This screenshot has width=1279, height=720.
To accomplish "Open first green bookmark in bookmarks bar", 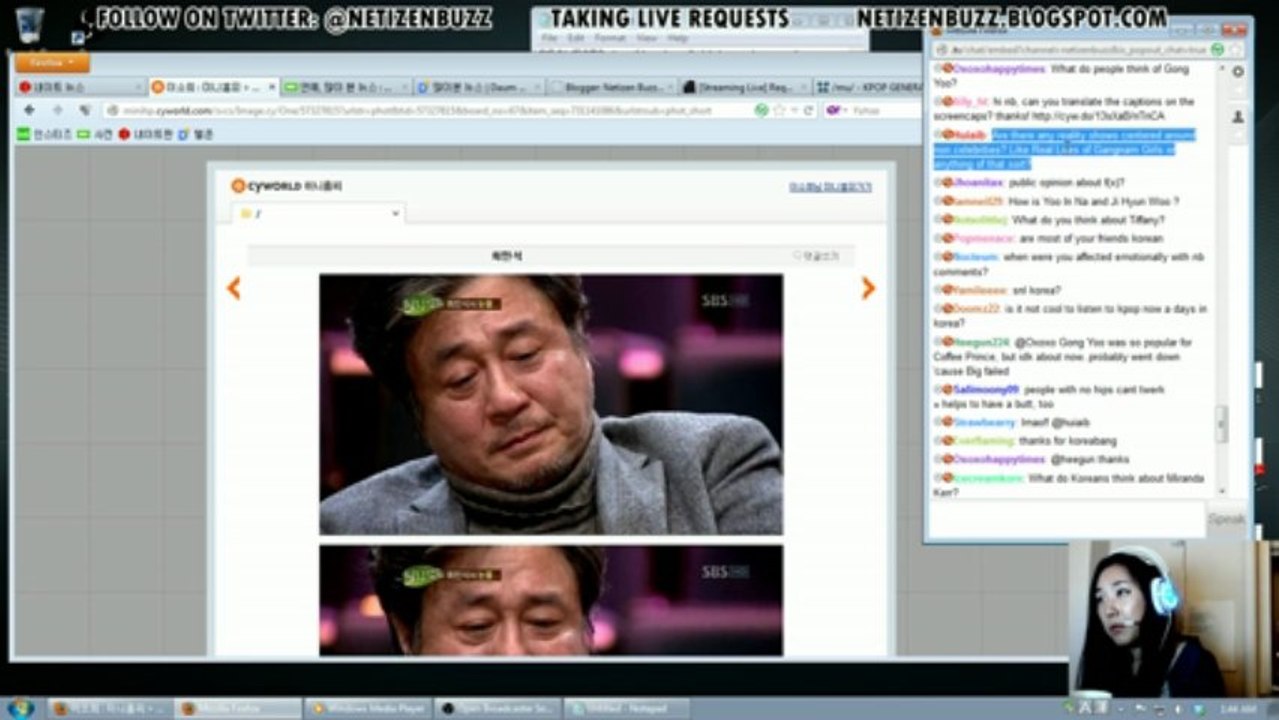I will (x=44, y=134).
